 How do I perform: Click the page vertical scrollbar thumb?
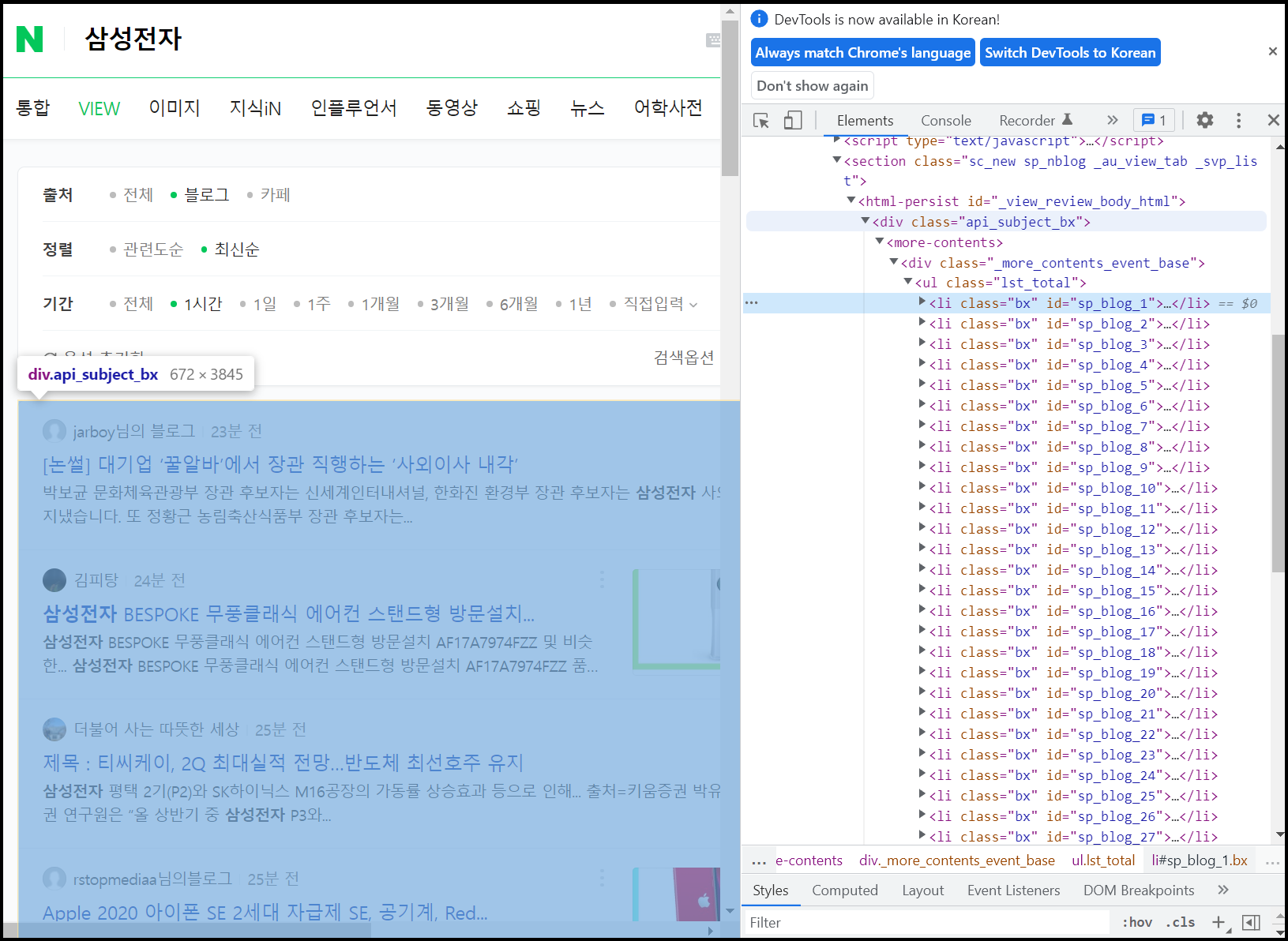click(730, 97)
